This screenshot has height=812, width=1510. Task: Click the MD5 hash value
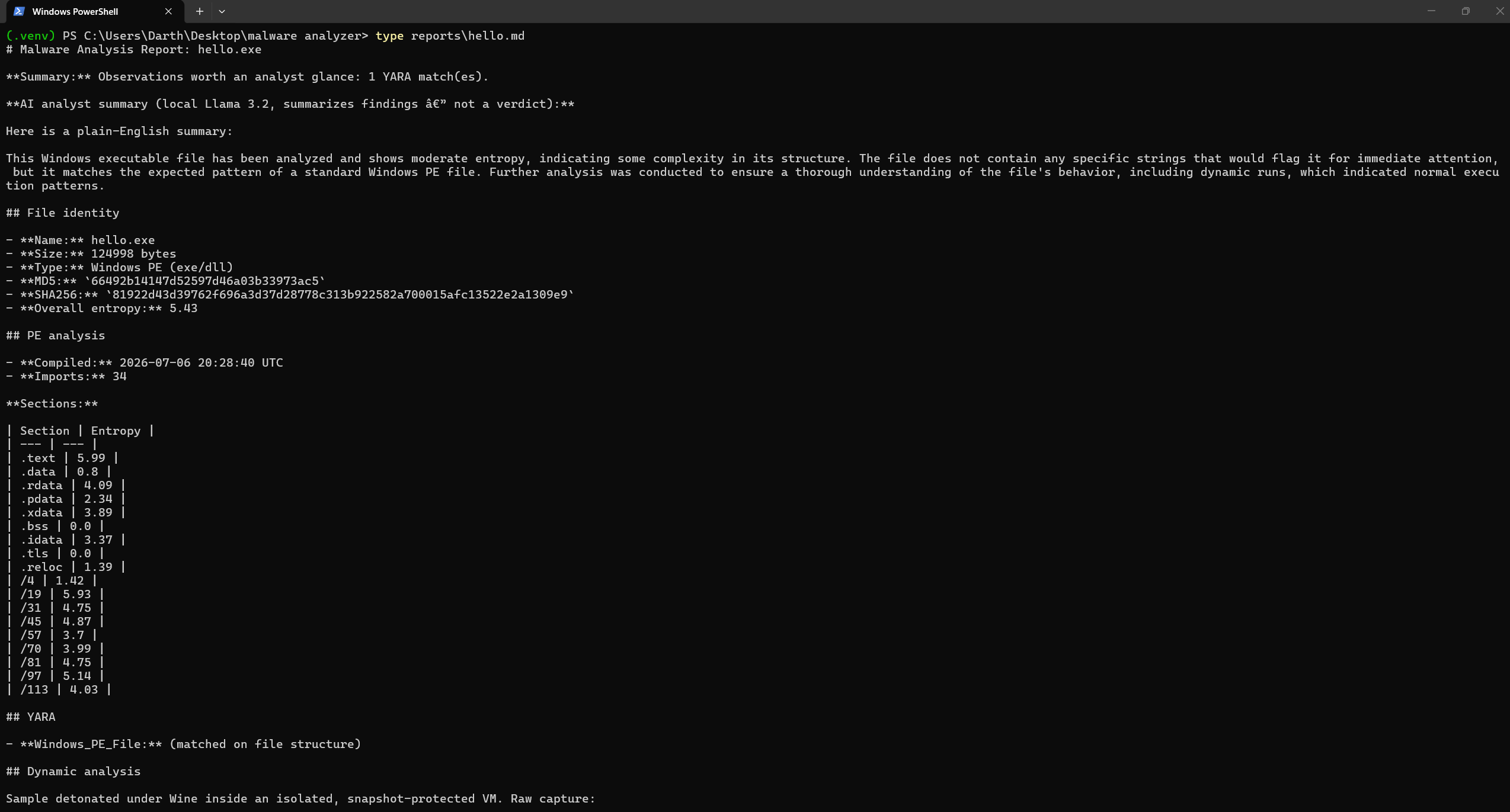point(204,281)
